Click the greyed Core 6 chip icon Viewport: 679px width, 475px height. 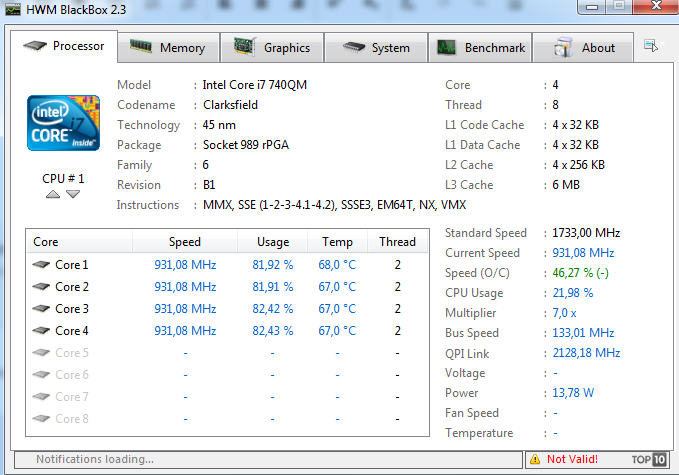(x=41, y=374)
